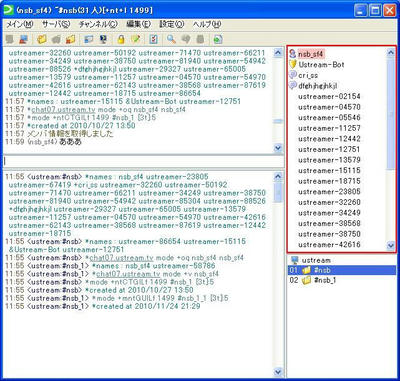Image resolution: width=400 pixels, height=381 pixels.
Task: Select cri_ss in the member list
Action: click(x=308, y=75)
